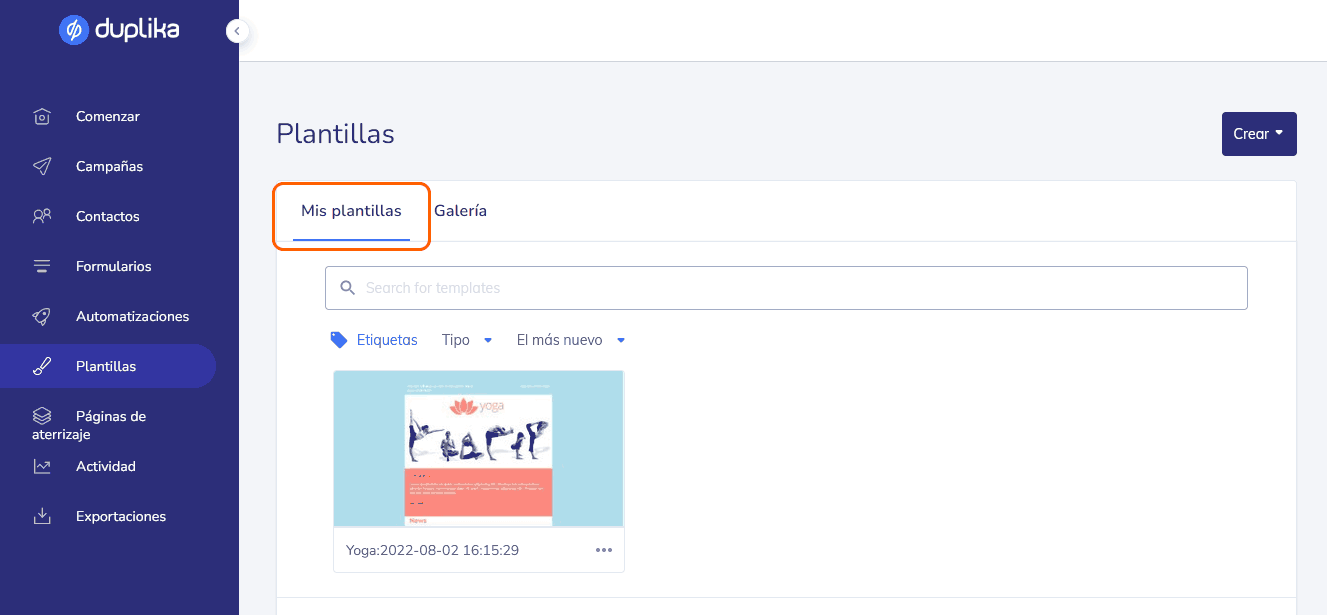Open the Yoga template thumbnail
The image size is (1327, 615).
click(478, 448)
